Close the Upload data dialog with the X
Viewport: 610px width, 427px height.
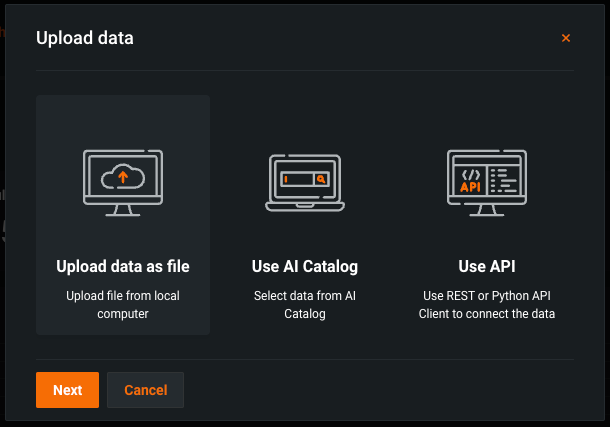point(566,38)
